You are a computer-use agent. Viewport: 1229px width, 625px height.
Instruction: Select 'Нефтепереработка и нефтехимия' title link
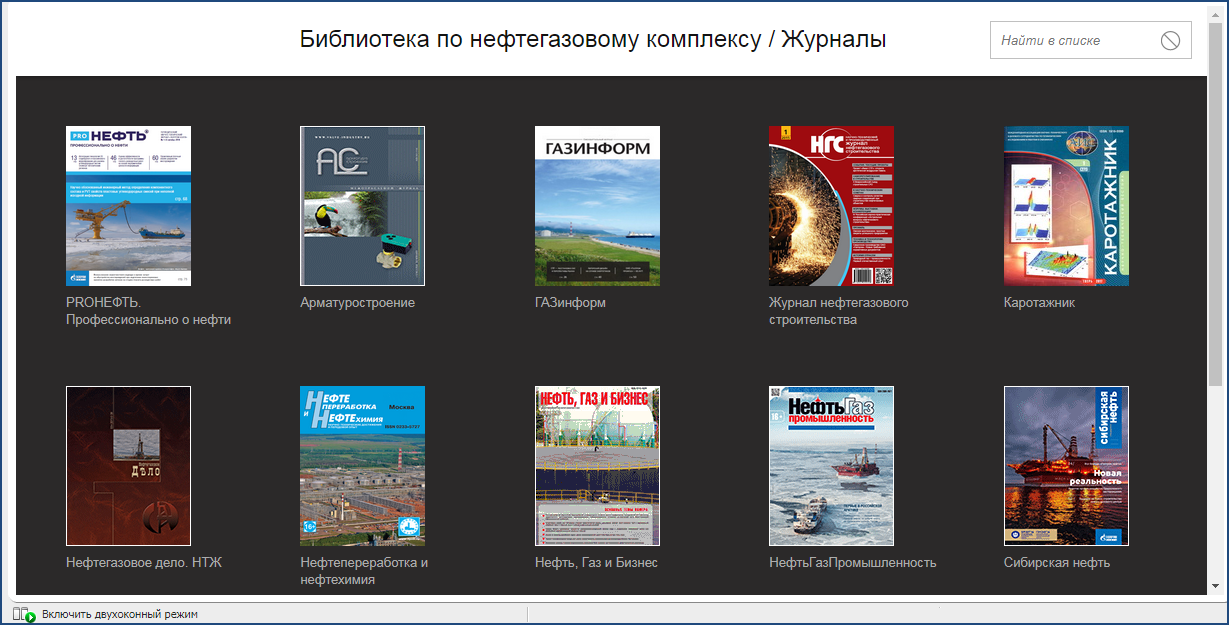[364, 571]
